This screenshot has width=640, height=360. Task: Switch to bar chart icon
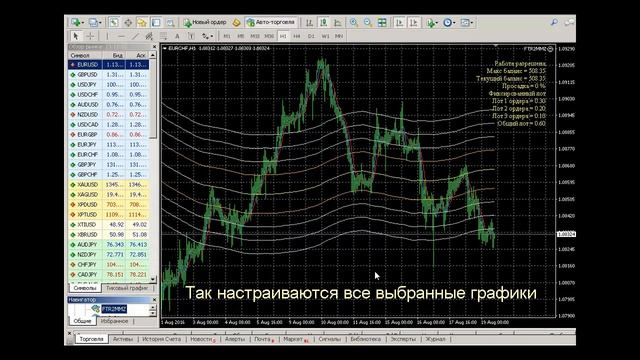click(x=309, y=22)
